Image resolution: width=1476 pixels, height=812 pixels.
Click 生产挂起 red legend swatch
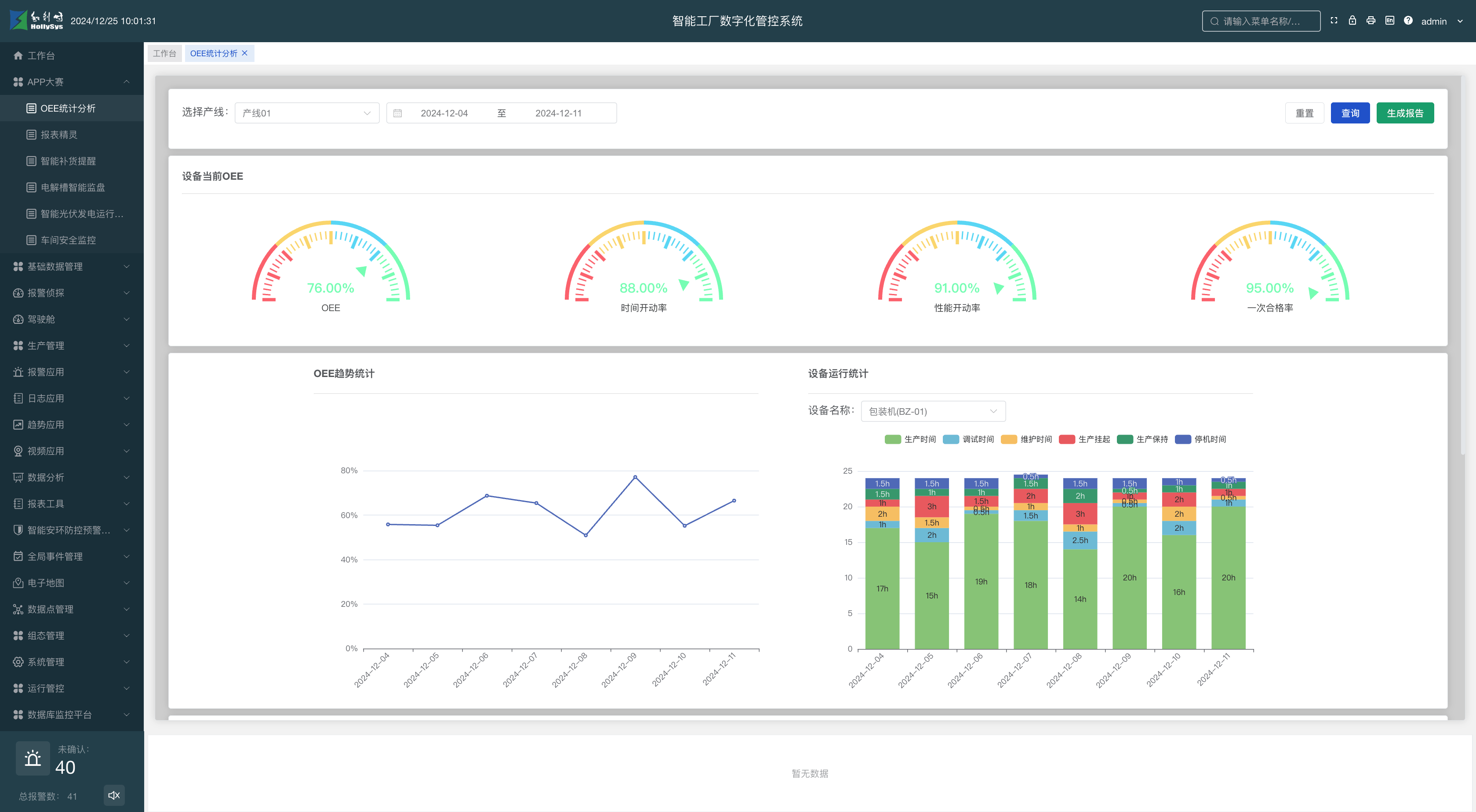[x=1067, y=439]
